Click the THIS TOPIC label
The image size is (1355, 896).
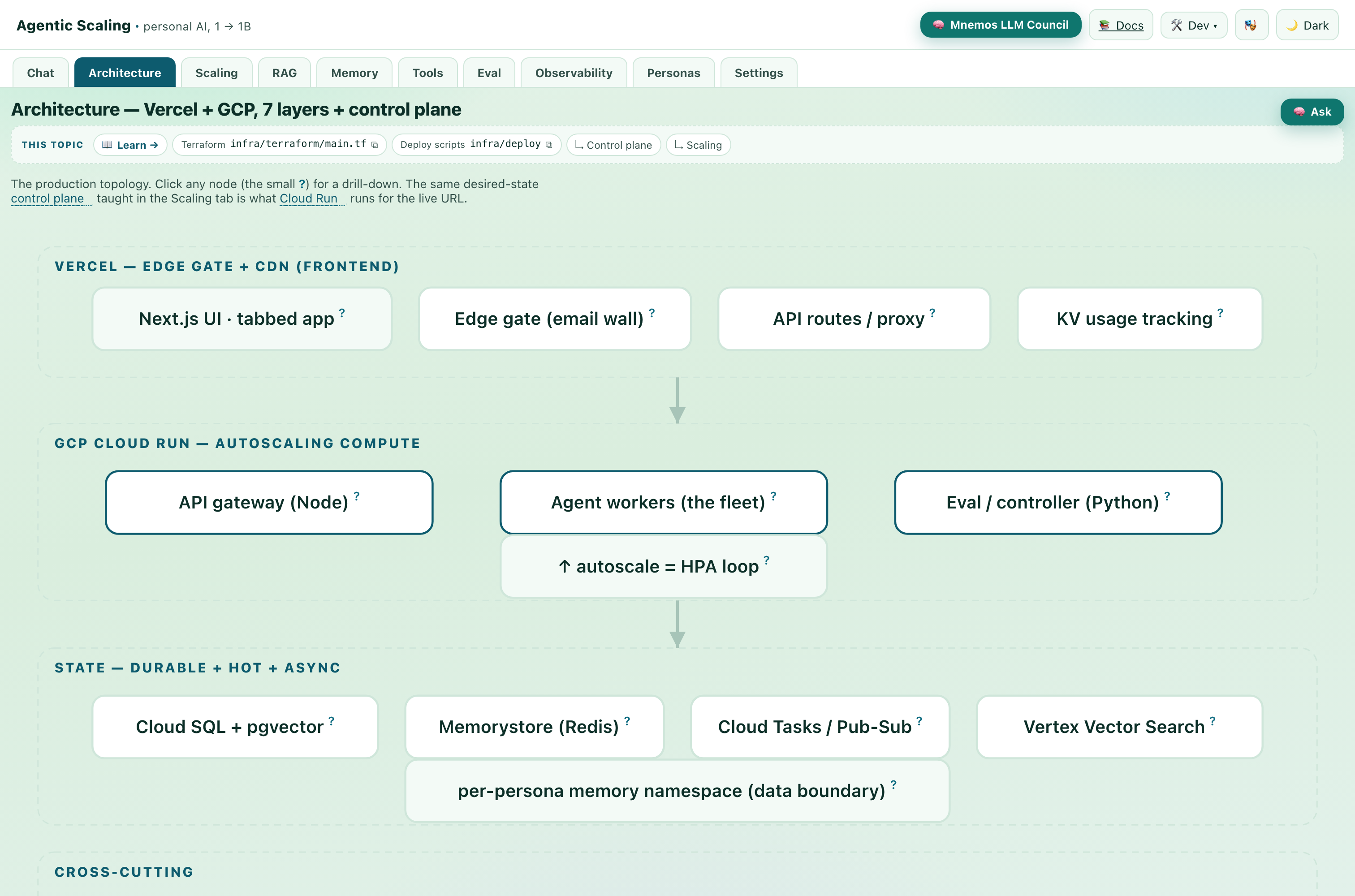coord(52,145)
